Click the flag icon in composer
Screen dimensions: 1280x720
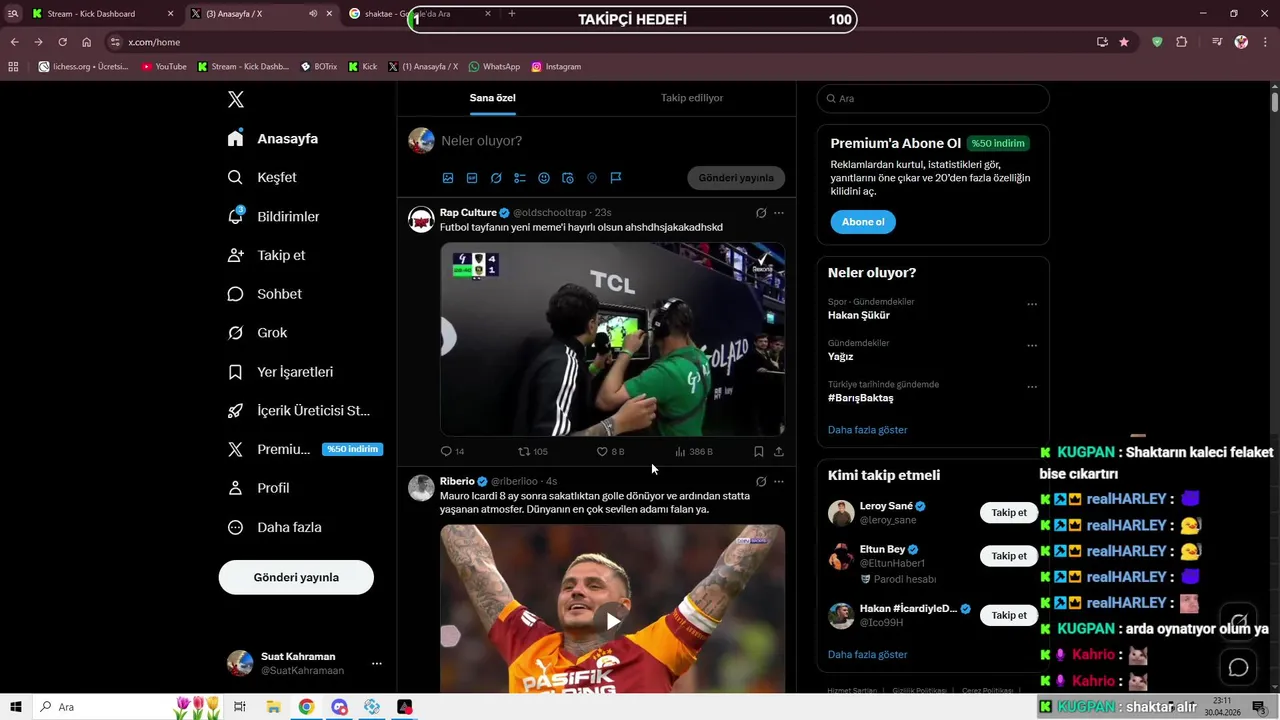(x=616, y=178)
